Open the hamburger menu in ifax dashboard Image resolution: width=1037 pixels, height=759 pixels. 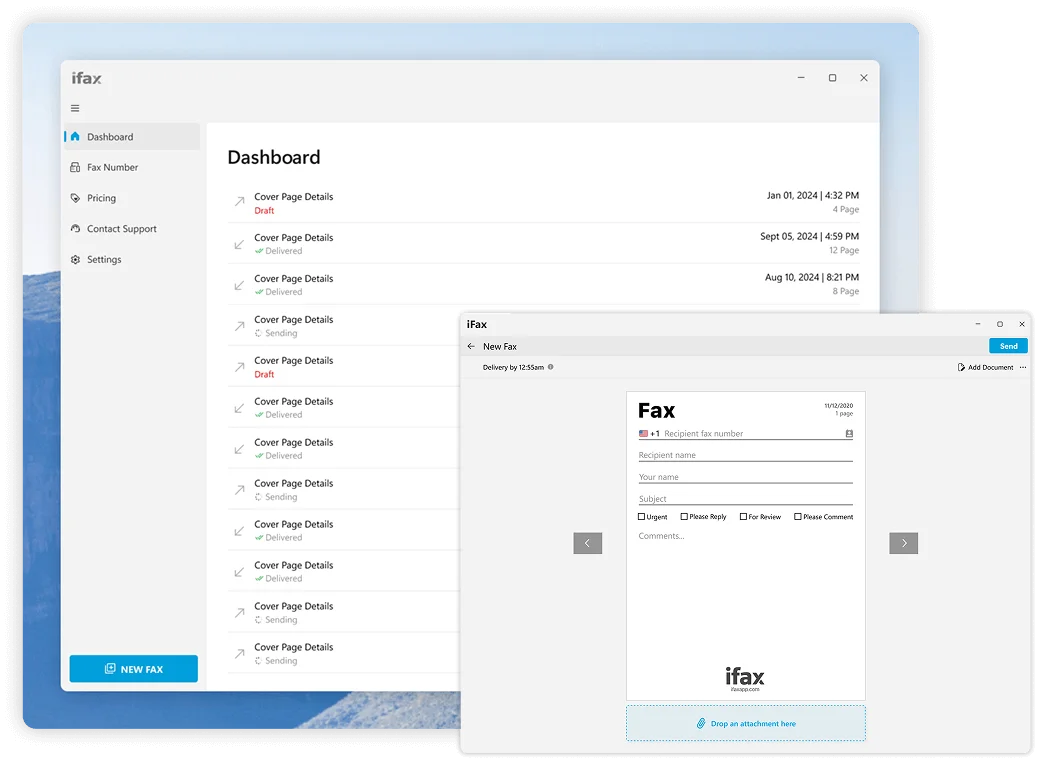click(x=75, y=108)
